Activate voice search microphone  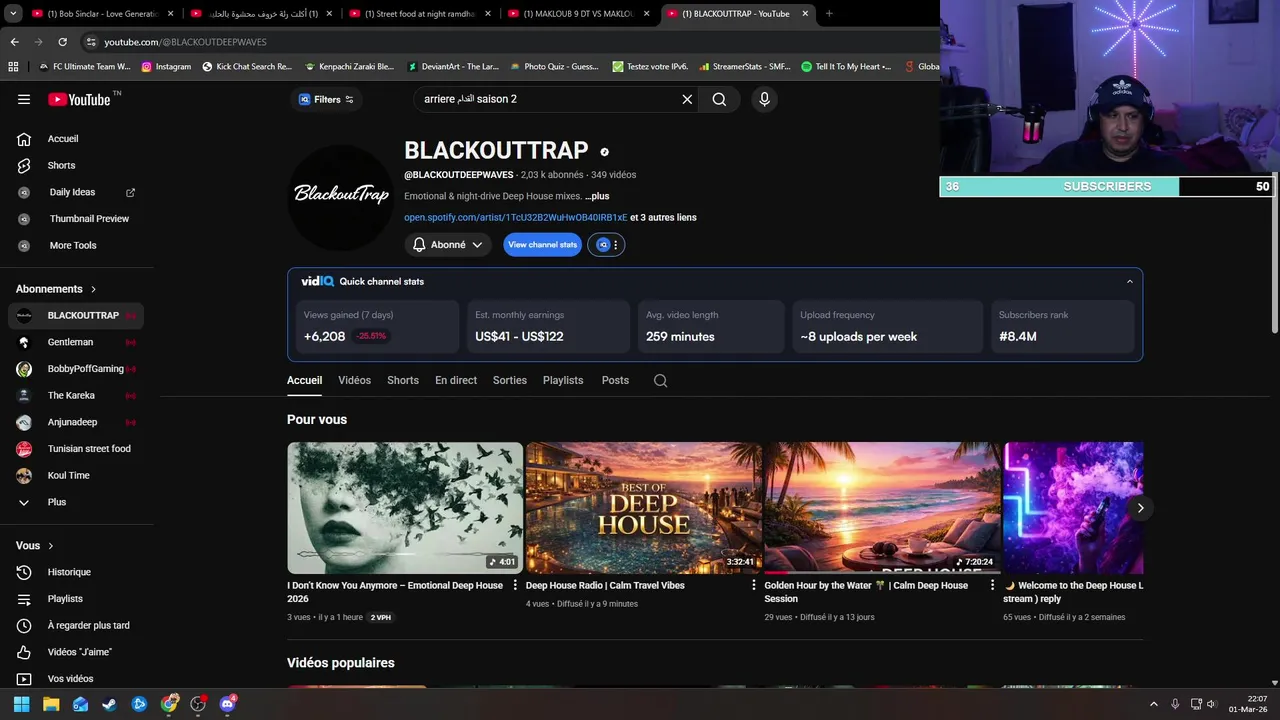click(x=764, y=99)
